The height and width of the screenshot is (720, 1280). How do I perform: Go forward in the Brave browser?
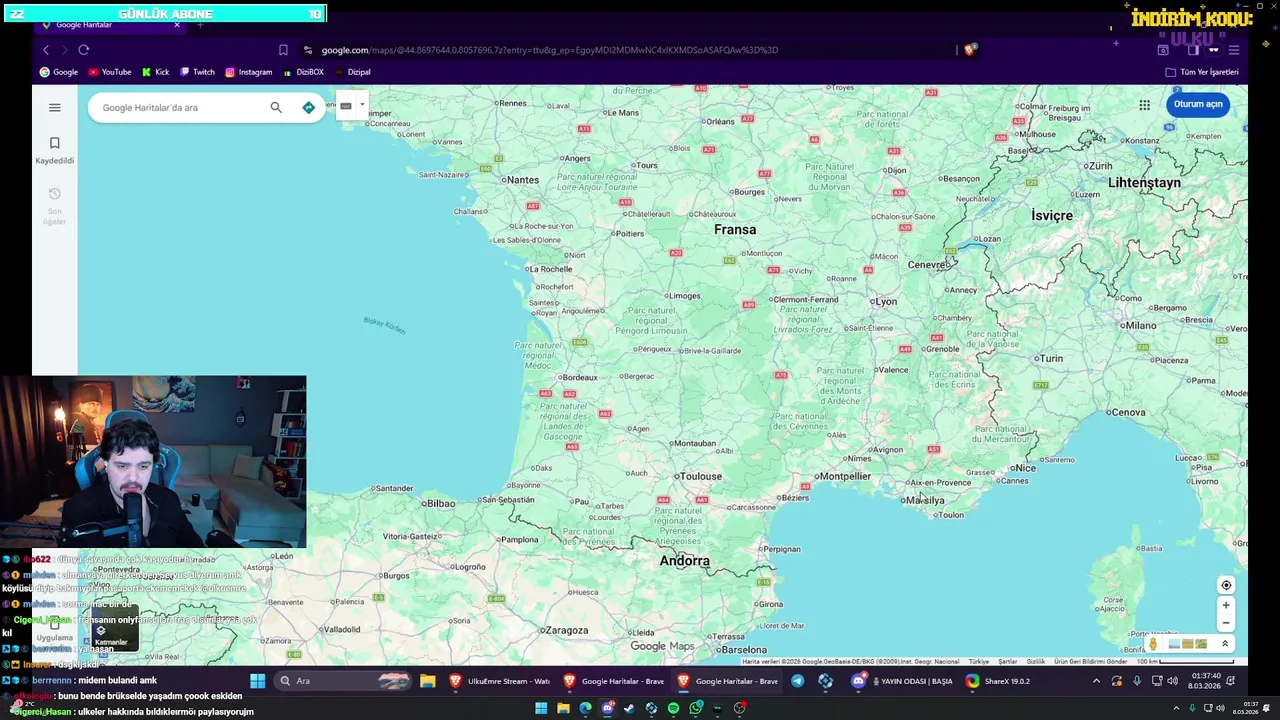65,50
